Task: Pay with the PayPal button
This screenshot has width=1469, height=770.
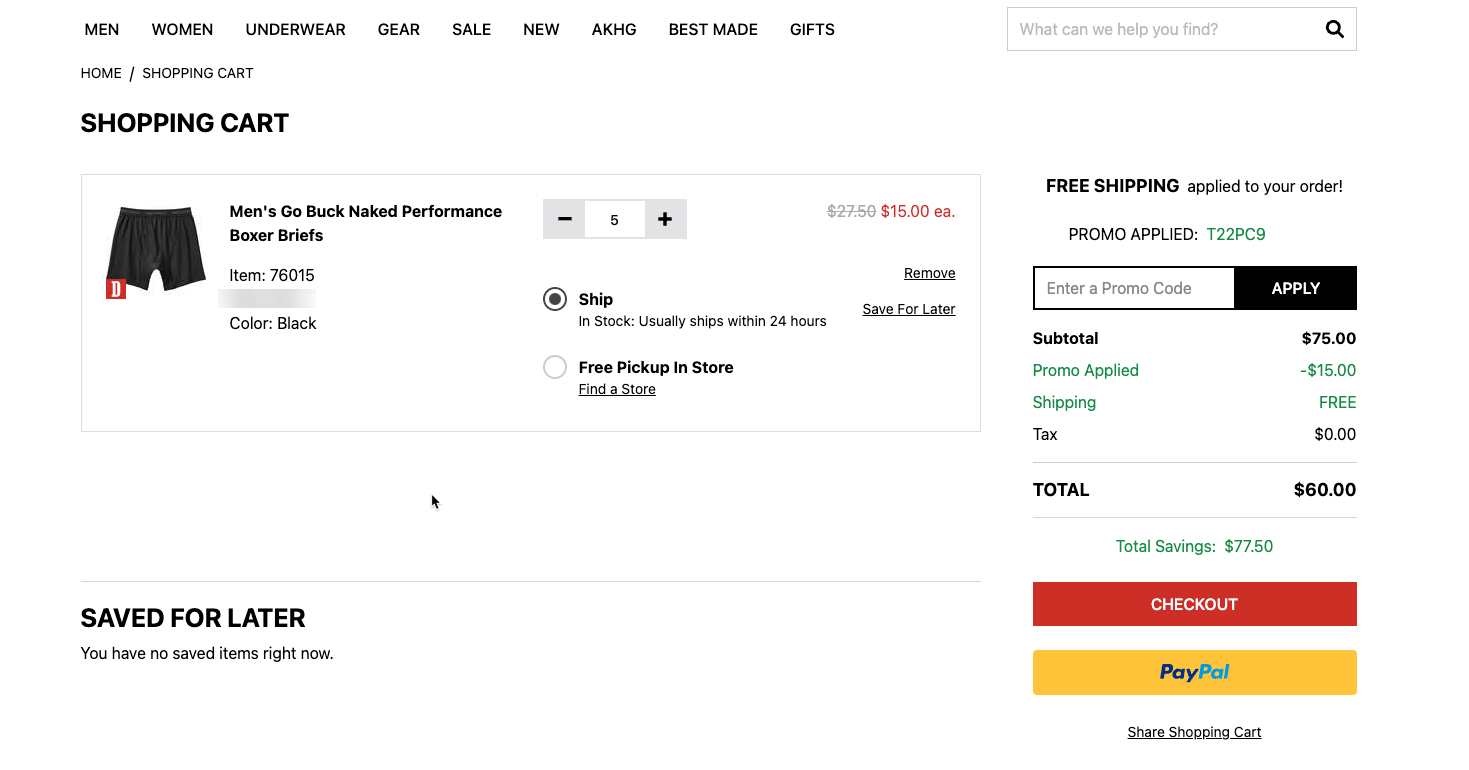Action: [x=1194, y=672]
